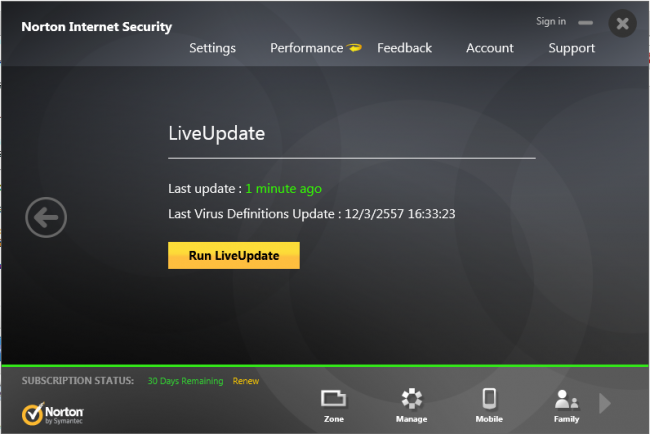This screenshot has height=434, width=650.
Task: Click the '30 Days Remaining' text
Action: [x=185, y=381]
